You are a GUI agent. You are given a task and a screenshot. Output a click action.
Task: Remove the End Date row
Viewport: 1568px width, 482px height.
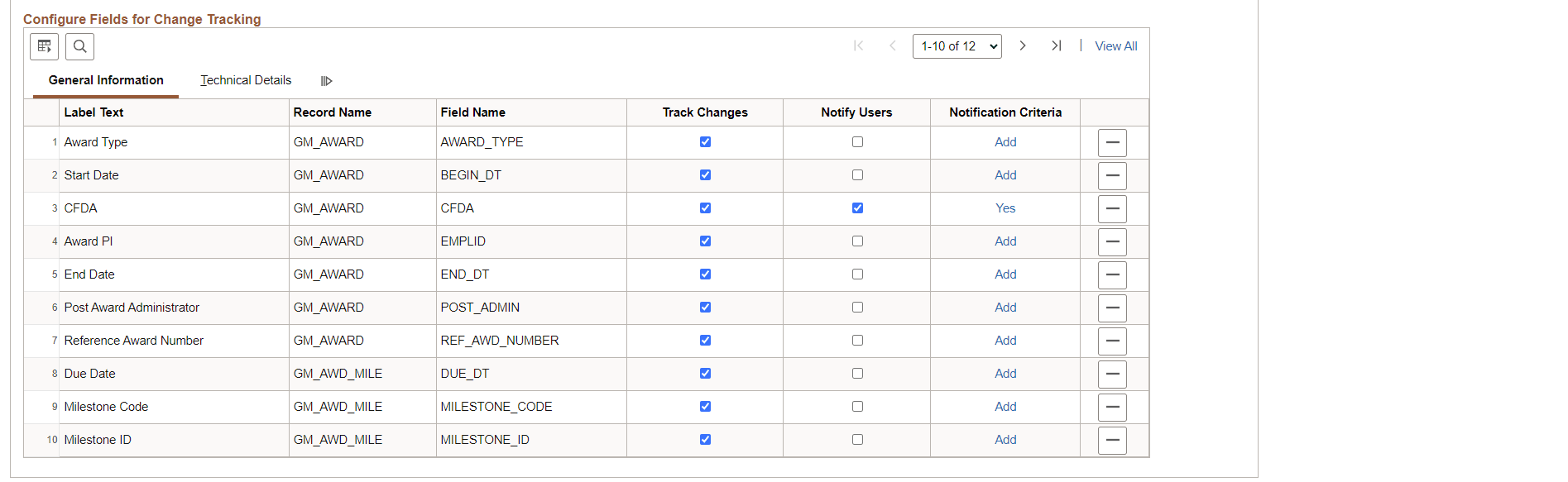point(1112,275)
